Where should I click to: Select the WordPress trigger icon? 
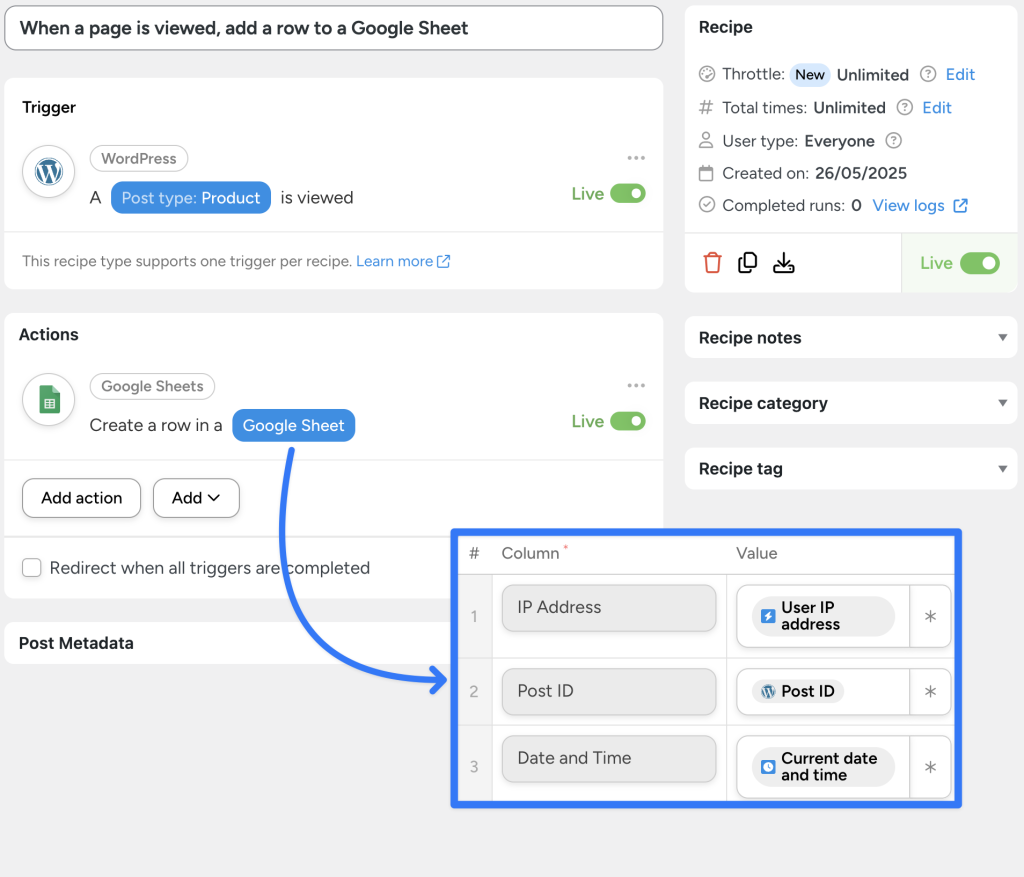point(48,172)
